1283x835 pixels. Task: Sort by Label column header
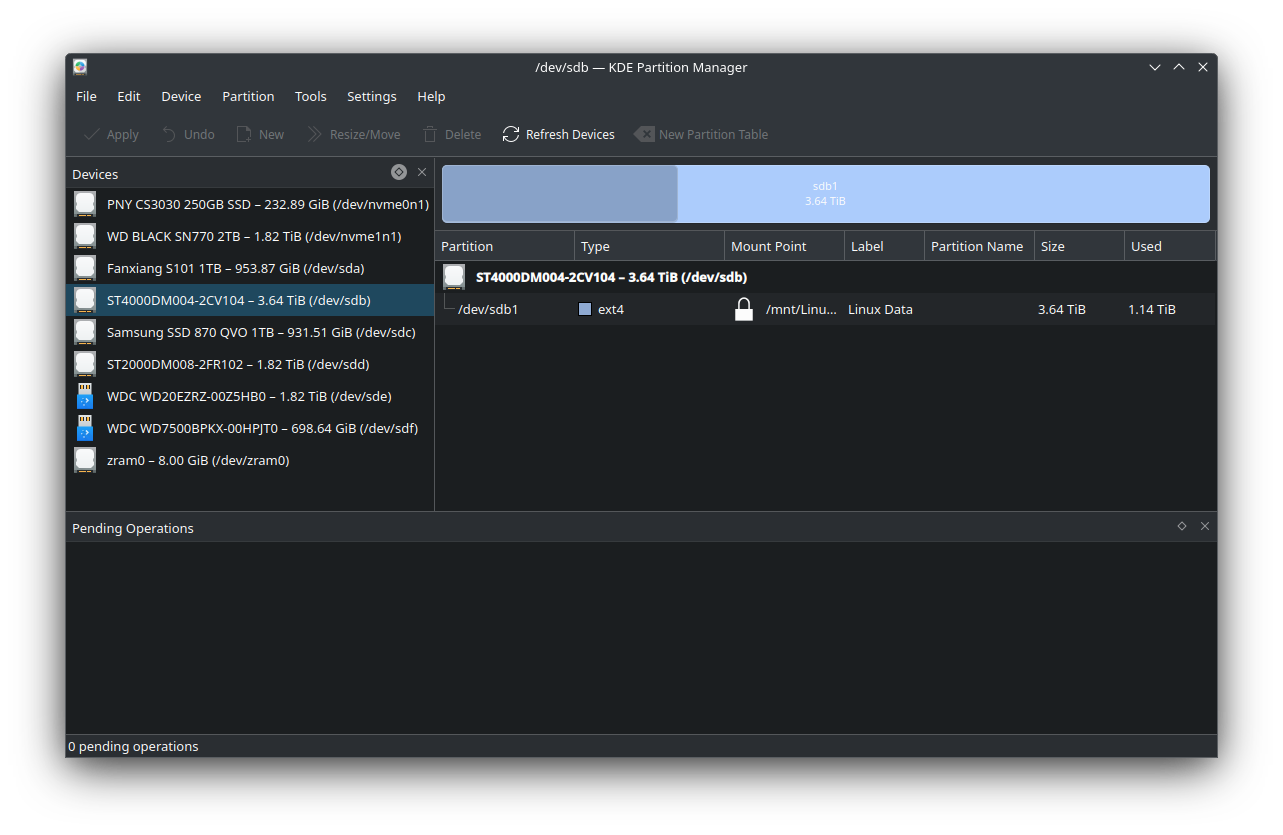point(885,246)
